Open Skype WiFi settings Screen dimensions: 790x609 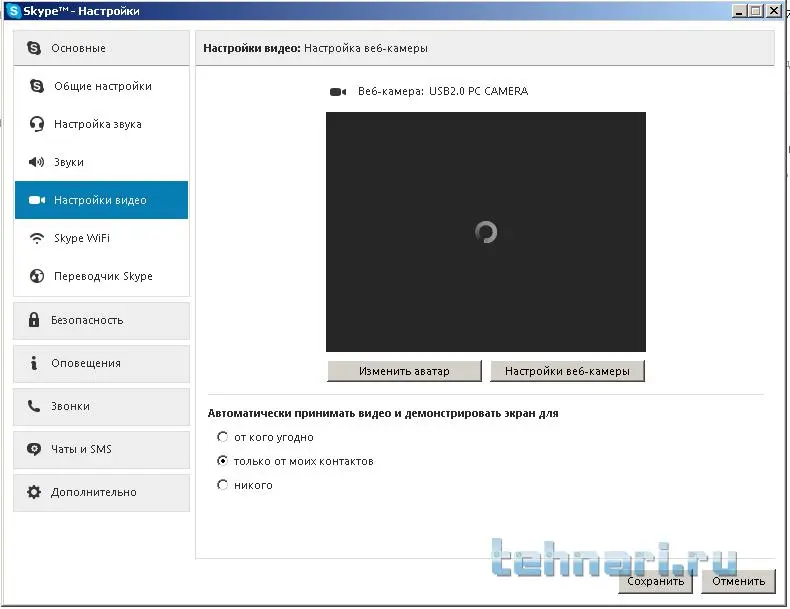pyautogui.click(x=101, y=238)
